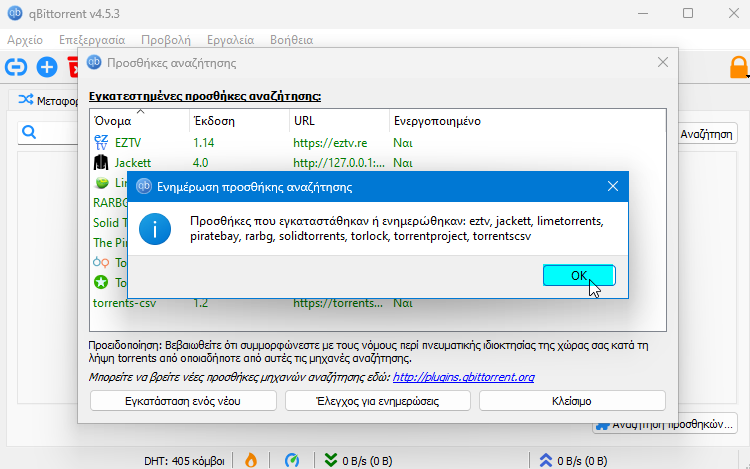Click the https://eztv.re URL cell

click(330, 142)
